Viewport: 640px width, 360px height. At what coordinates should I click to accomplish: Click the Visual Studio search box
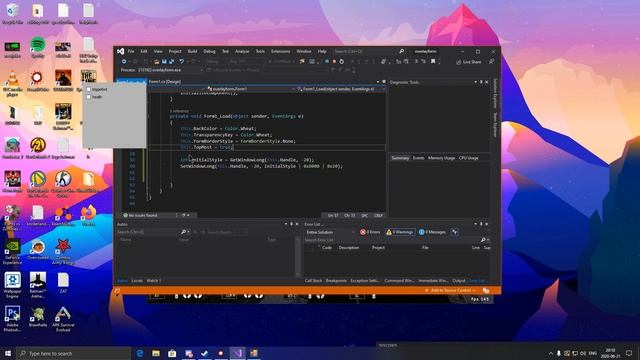[369, 51]
